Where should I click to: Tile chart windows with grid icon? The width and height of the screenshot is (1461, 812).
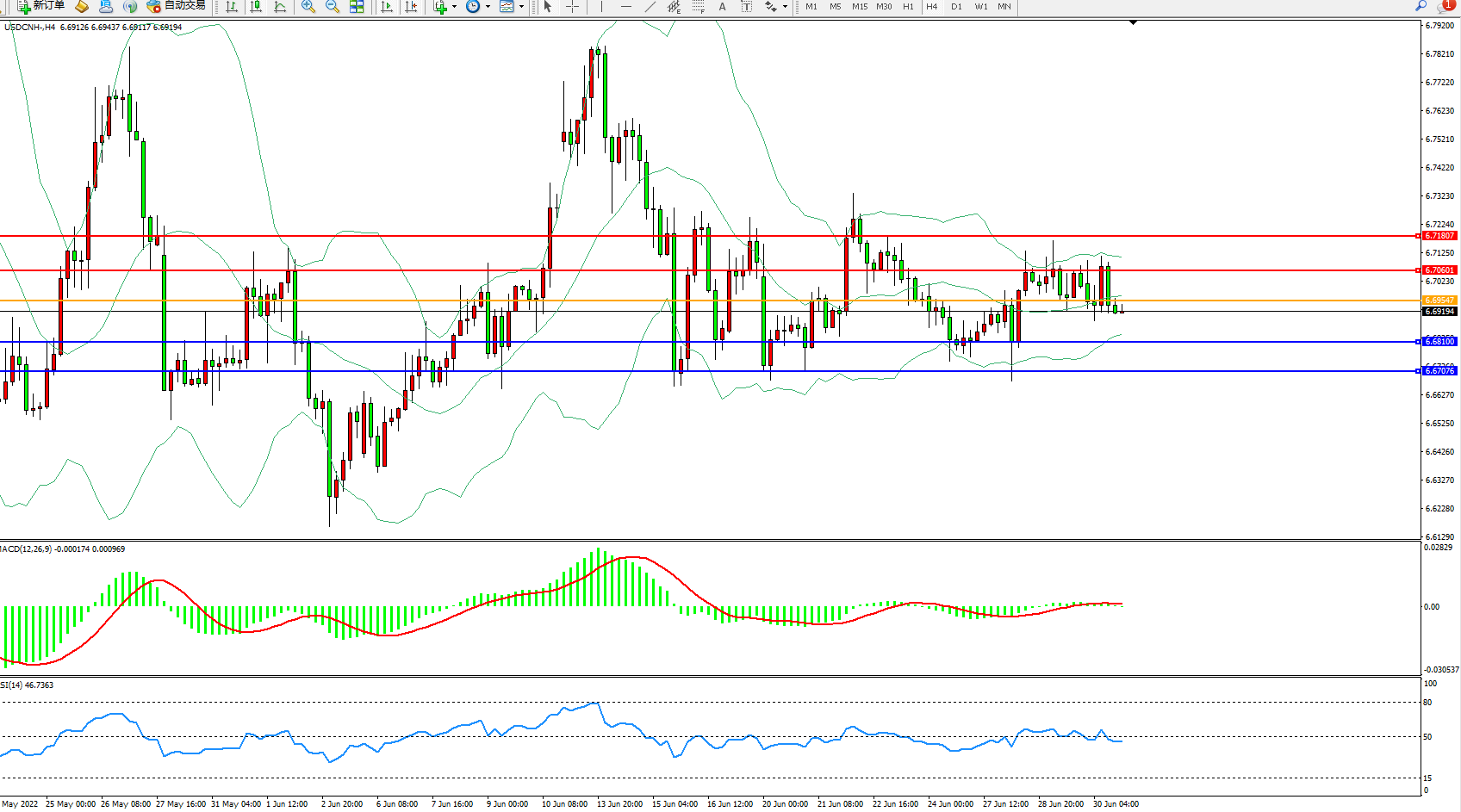(357, 7)
